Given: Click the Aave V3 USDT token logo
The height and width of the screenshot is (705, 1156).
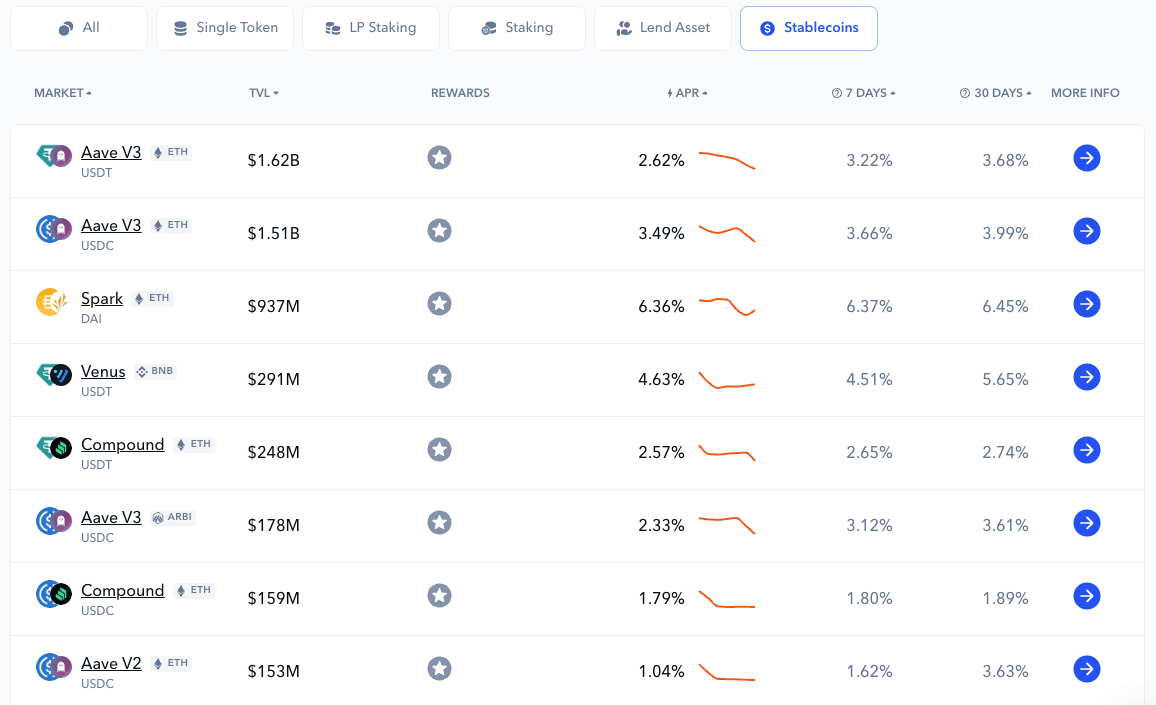Looking at the screenshot, I should click(x=54, y=156).
